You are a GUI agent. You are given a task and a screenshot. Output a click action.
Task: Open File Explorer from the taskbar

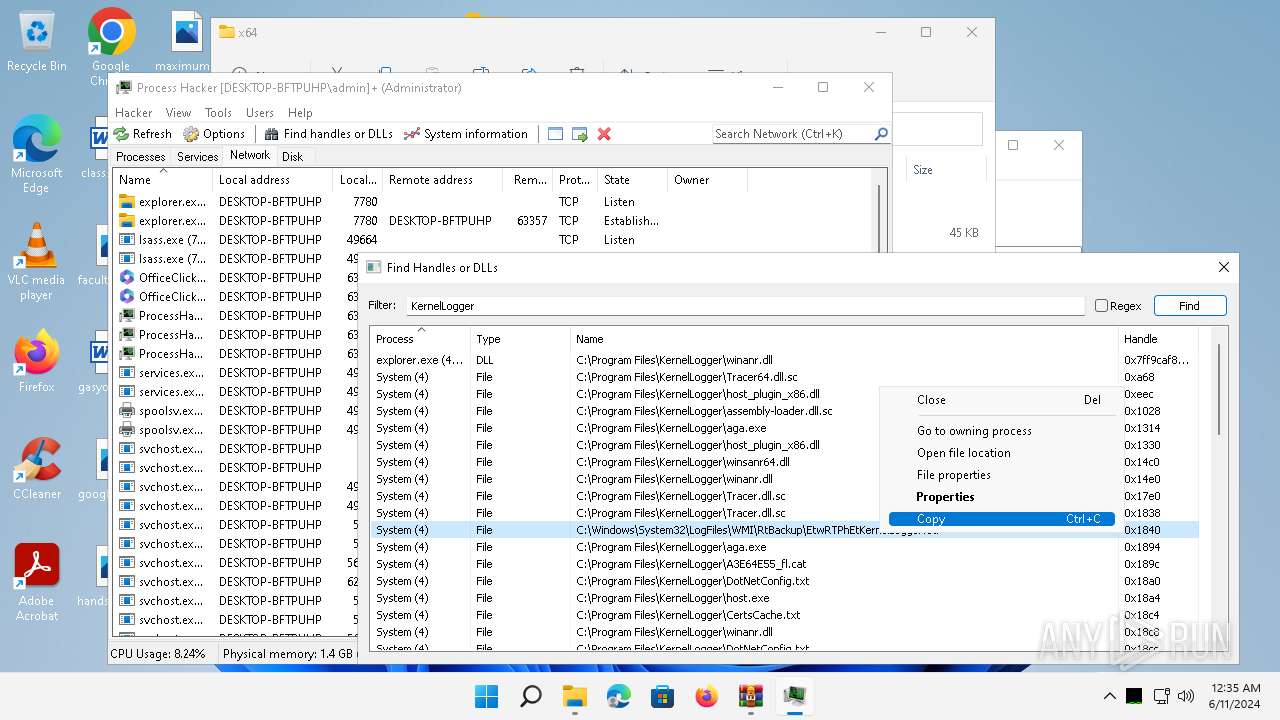coord(575,696)
